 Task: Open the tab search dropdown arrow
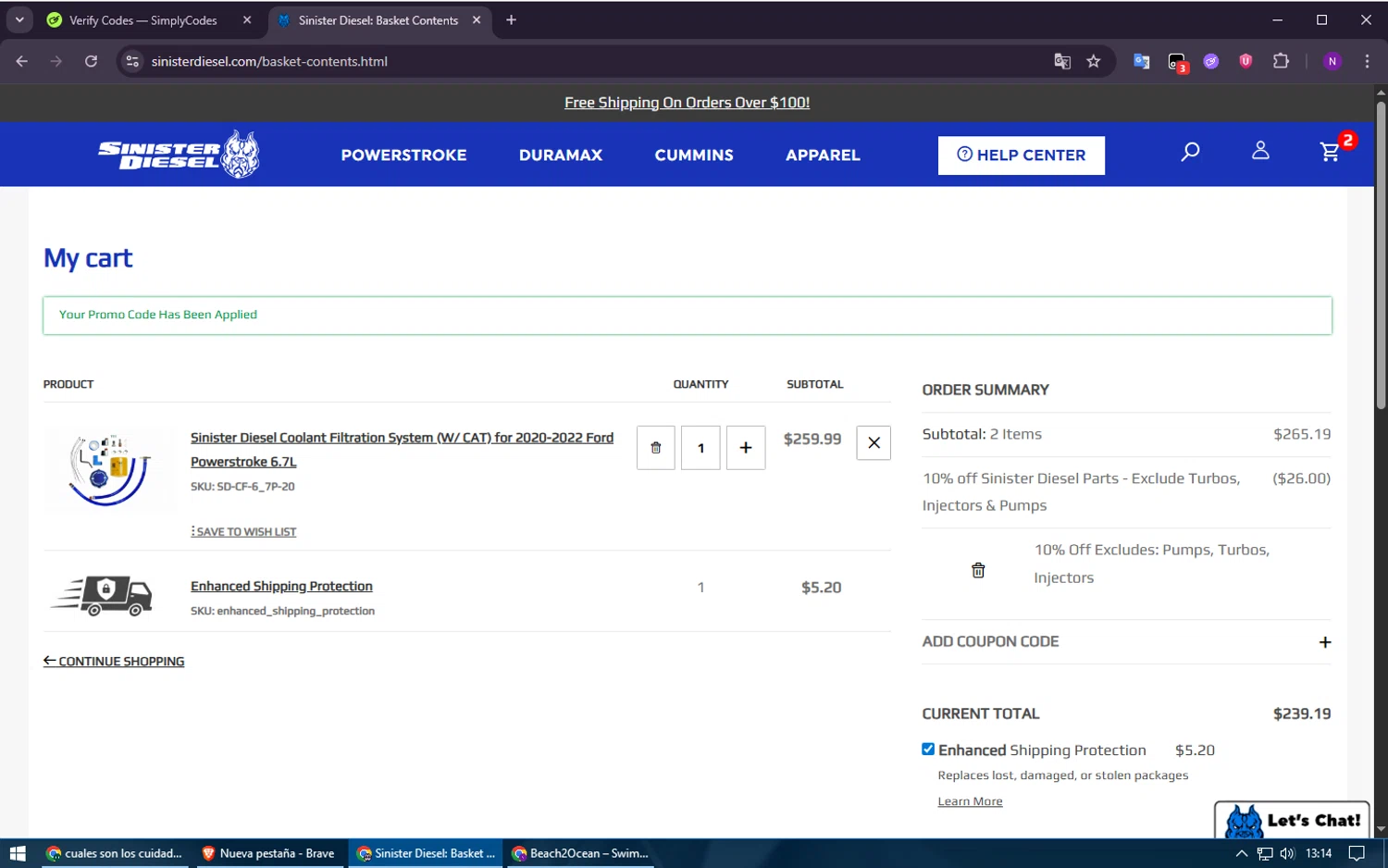click(x=19, y=20)
